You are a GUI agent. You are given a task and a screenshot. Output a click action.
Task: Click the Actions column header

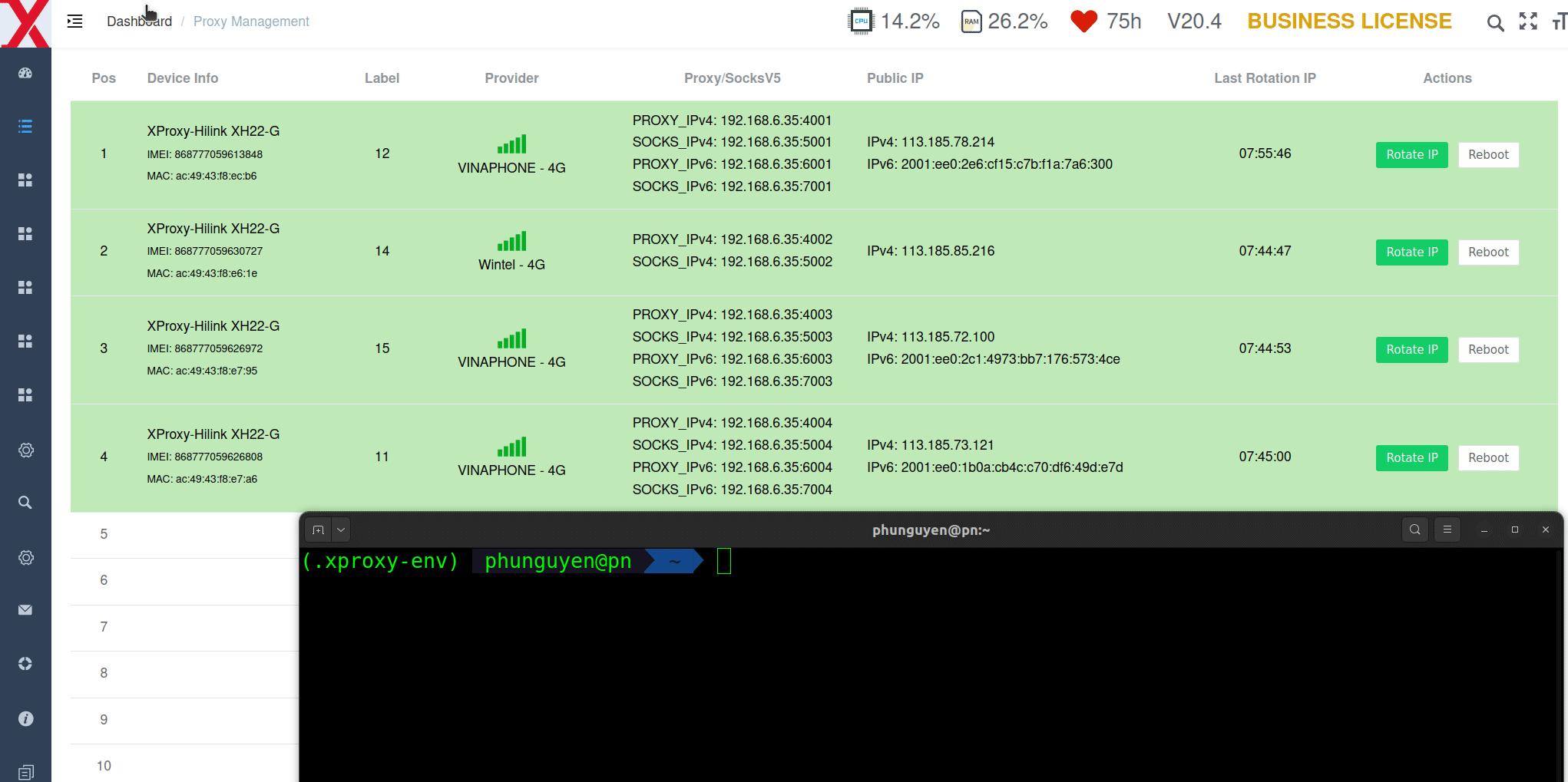point(1447,78)
